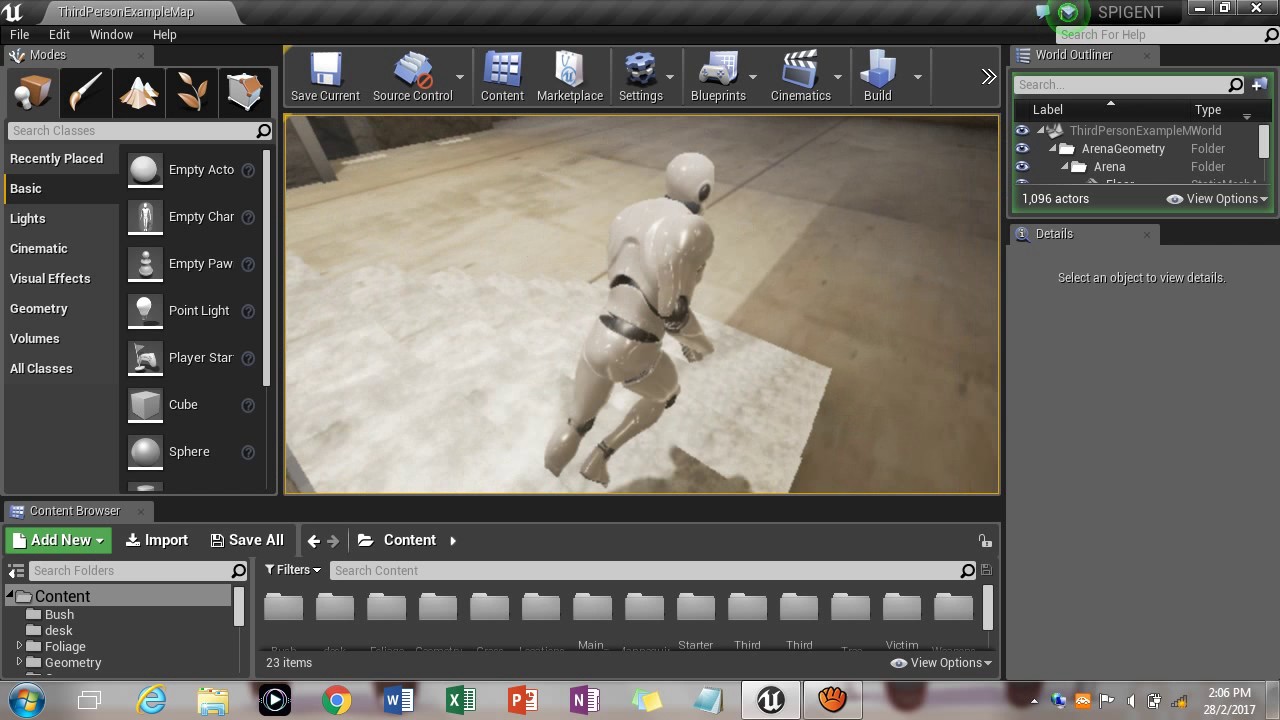This screenshot has width=1280, height=720.
Task: Toggle visibility of ThirdPersonExampleMap world
Action: click(x=1022, y=131)
